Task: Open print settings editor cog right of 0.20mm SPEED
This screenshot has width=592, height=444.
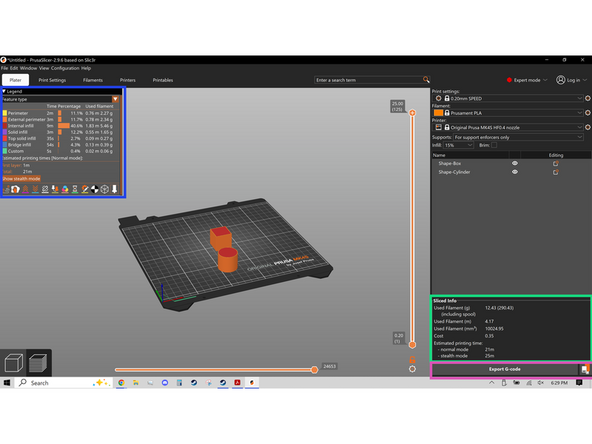Action: (588, 98)
